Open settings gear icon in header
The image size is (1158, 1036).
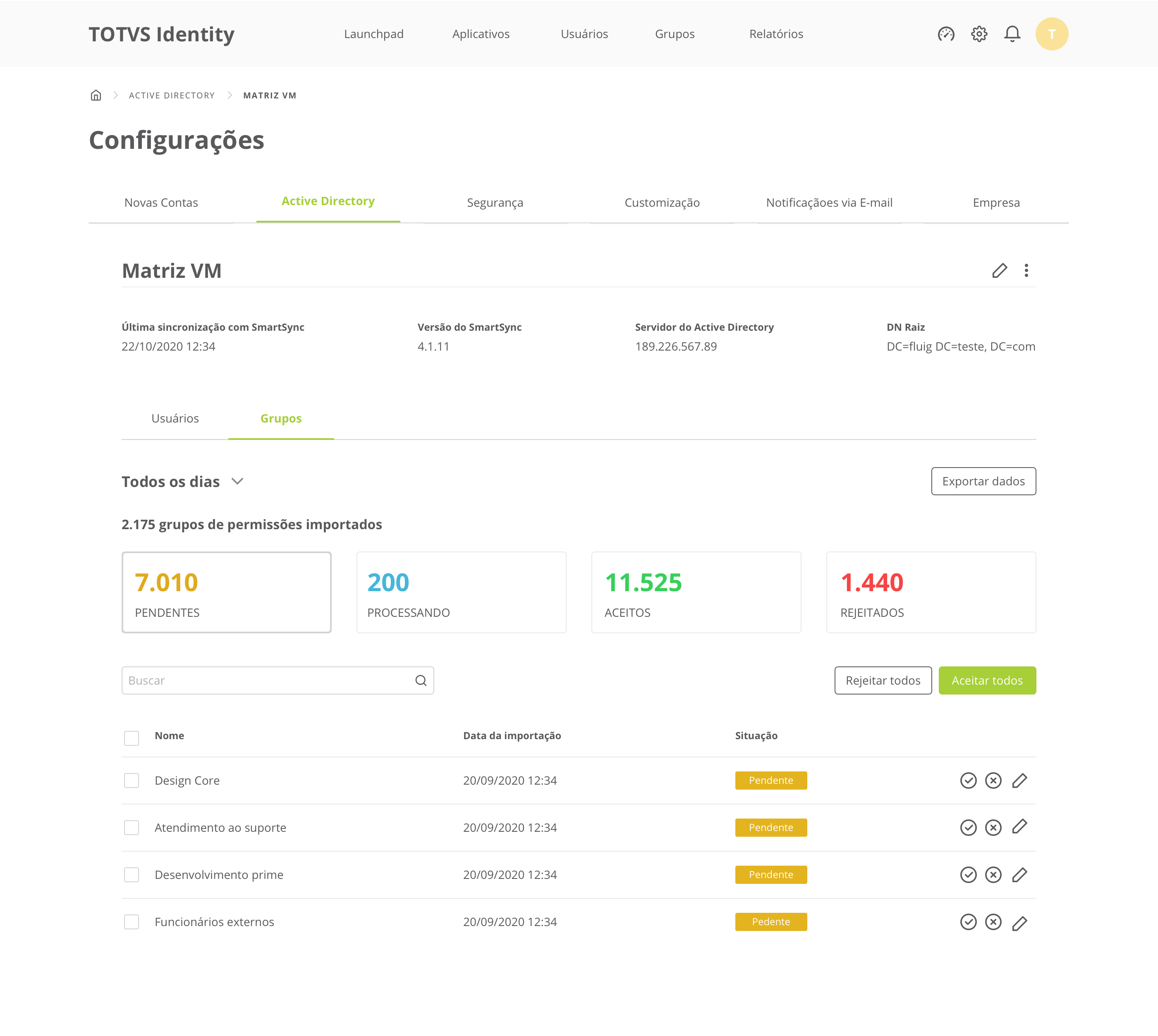click(979, 34)
